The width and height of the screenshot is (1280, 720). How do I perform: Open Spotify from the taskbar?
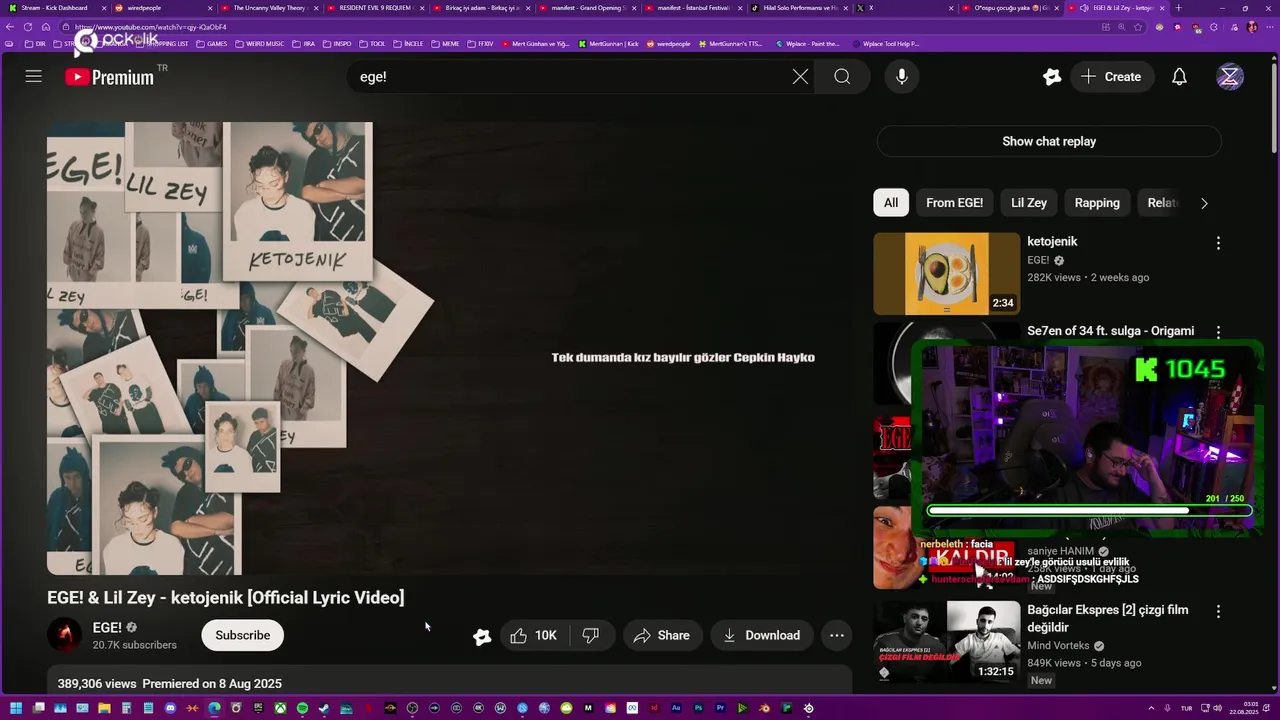[x=302, y=708]
